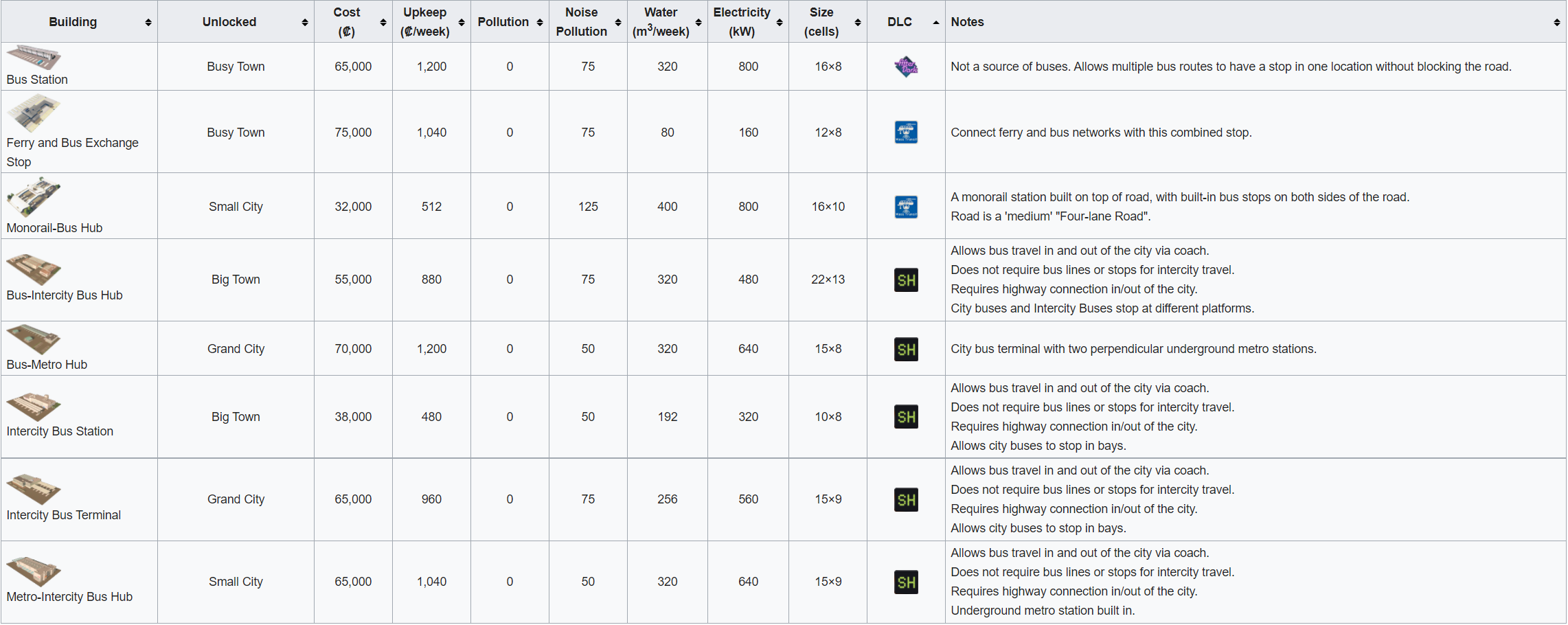Click SH DLC icon for Intercity Bus Station
1568x625 pixels.
(906, 417)
